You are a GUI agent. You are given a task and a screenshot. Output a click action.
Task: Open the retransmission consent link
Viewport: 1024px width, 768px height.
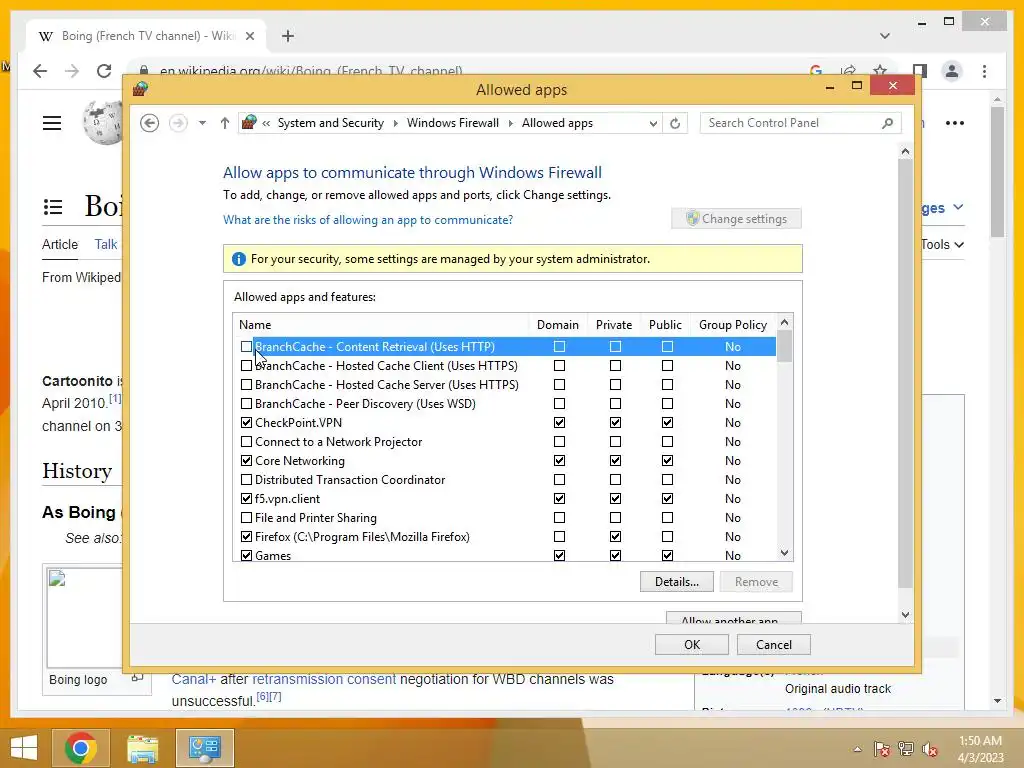[x=324, y=679]
